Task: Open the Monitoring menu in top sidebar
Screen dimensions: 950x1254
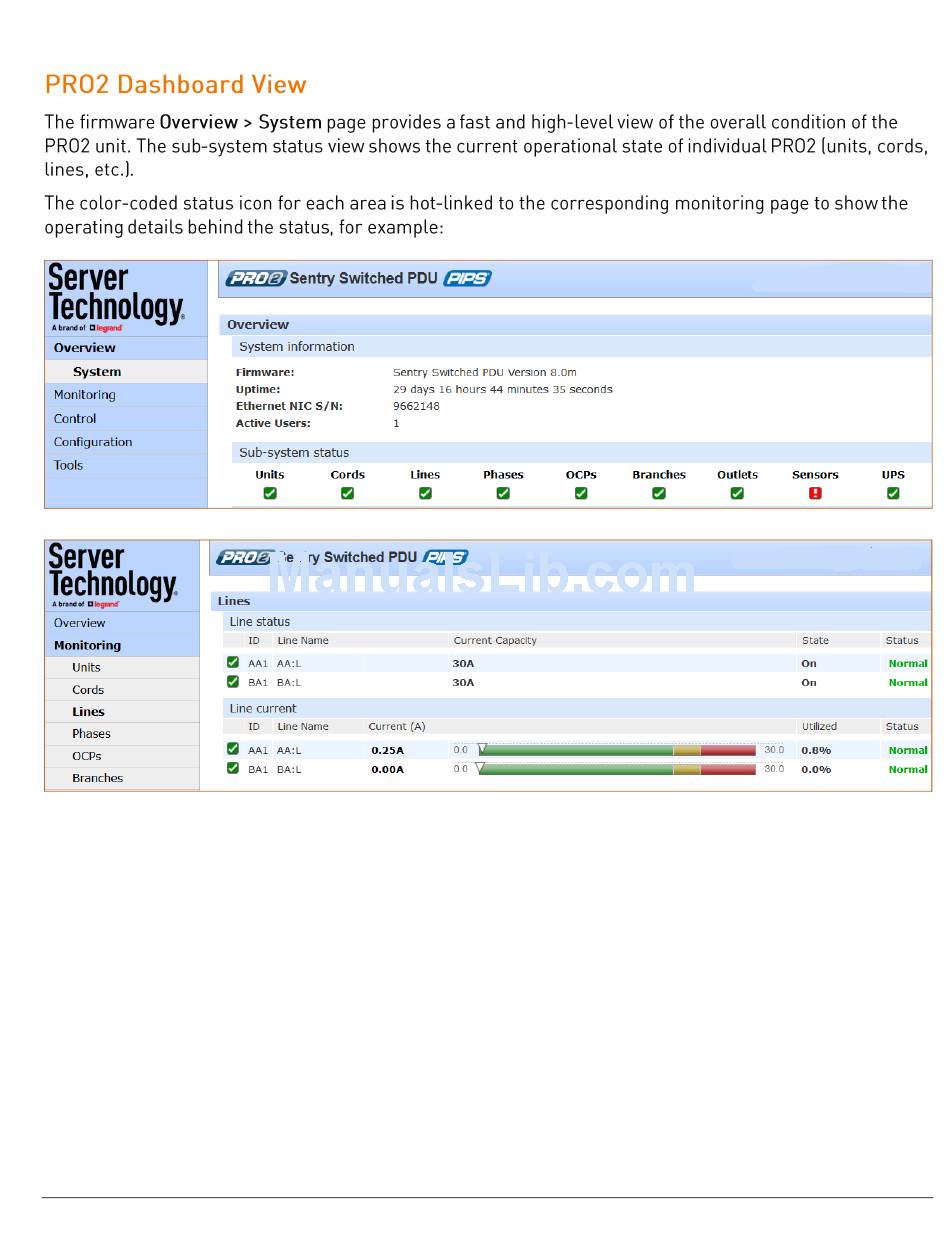Action: coord(126,395)
